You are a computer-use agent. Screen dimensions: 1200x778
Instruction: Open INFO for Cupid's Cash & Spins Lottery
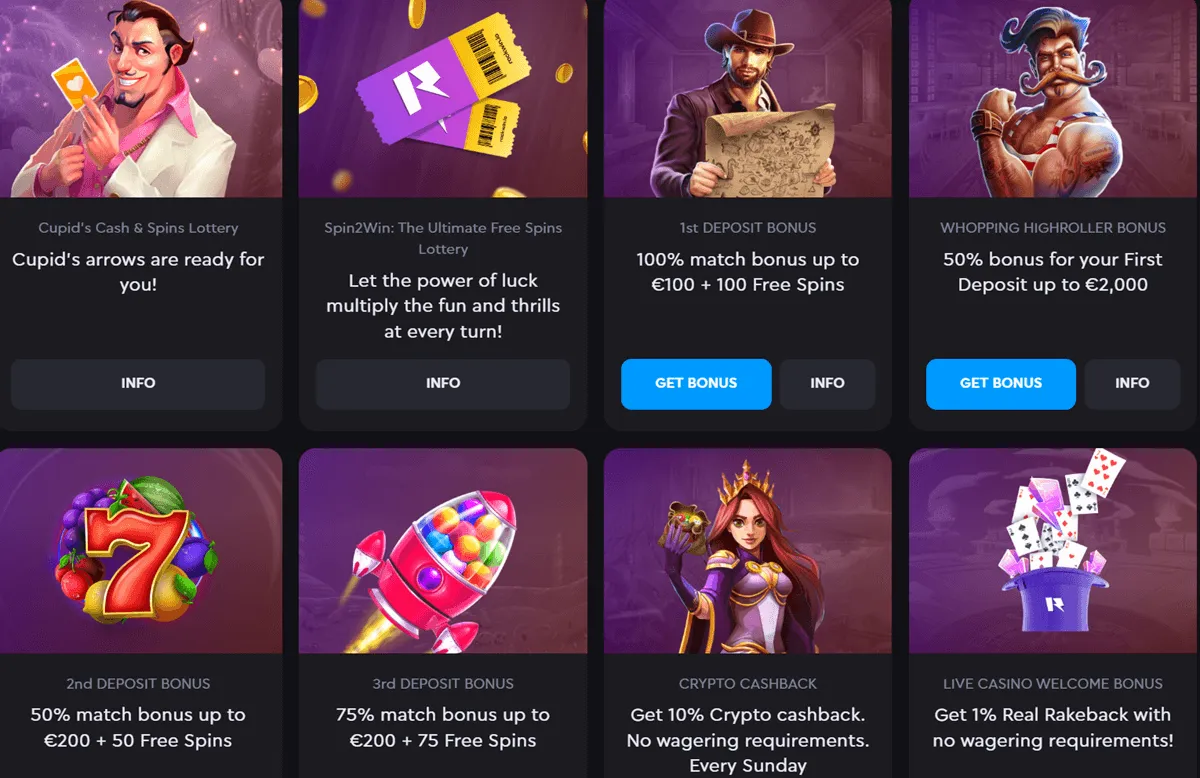138,384
